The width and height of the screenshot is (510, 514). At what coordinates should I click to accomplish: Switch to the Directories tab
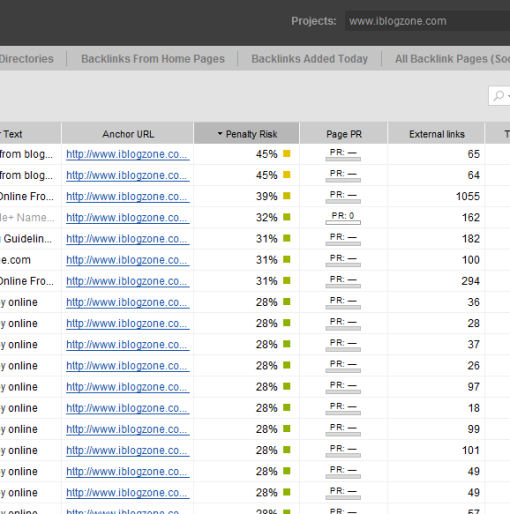[x=27, y=59]
